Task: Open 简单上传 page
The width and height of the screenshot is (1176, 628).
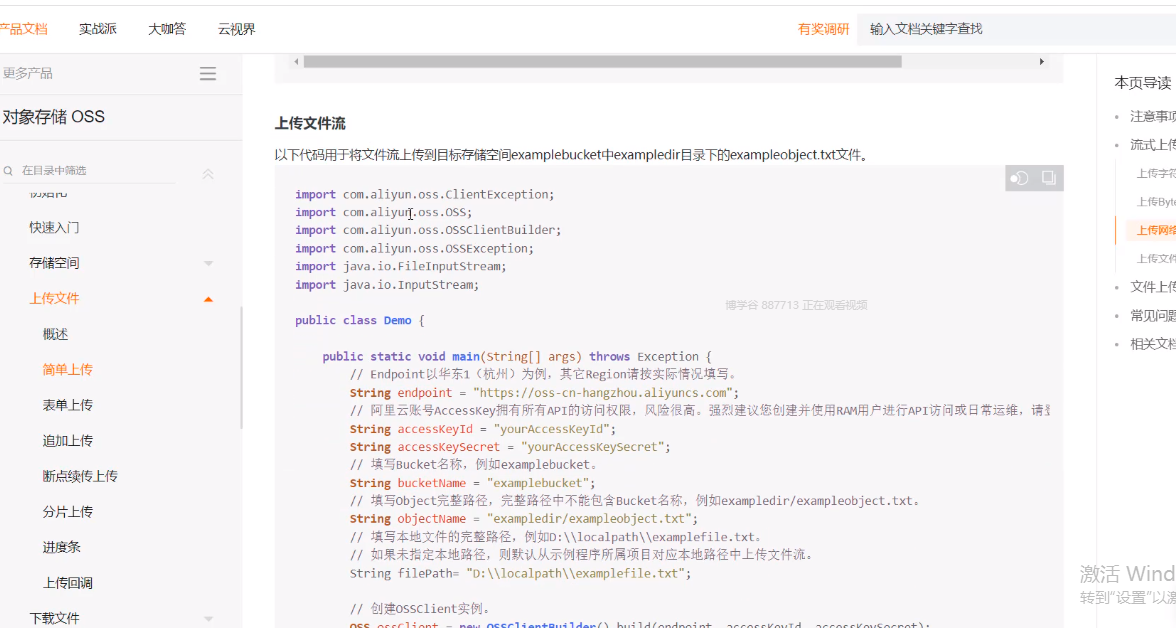Action: coord(68,370)
